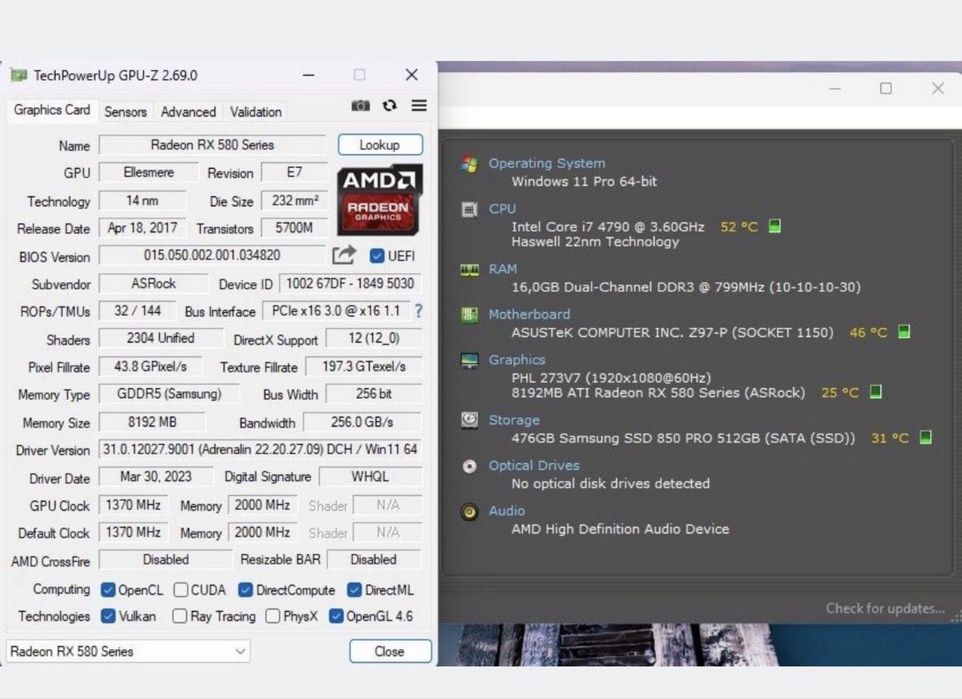Screen dimensions: 962x699
Task: Minimize the GPU-Z window
Action: tap(309, 75)
